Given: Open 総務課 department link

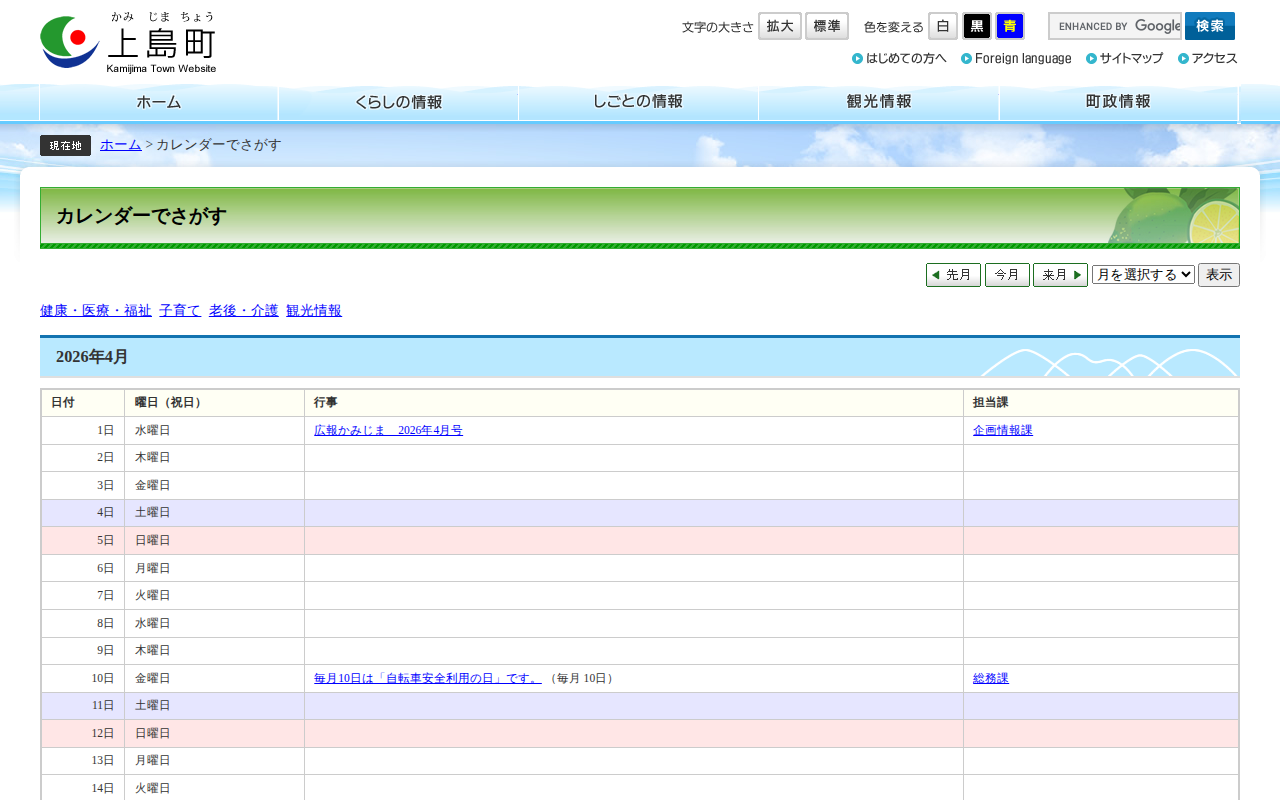Looking at the screenshot, I should [x=991, y=679].
